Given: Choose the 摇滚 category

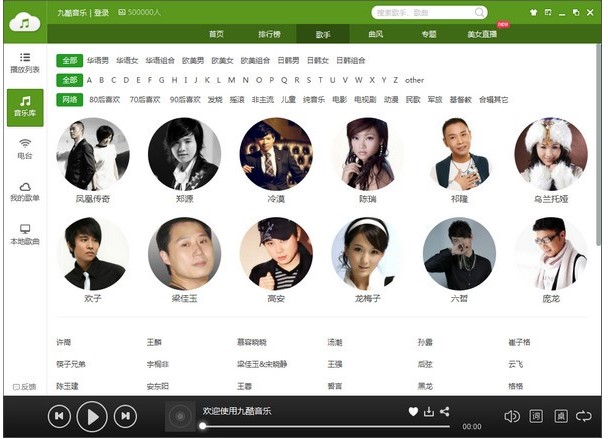Looking at the screenshot, I should click(x=237, y=100).
